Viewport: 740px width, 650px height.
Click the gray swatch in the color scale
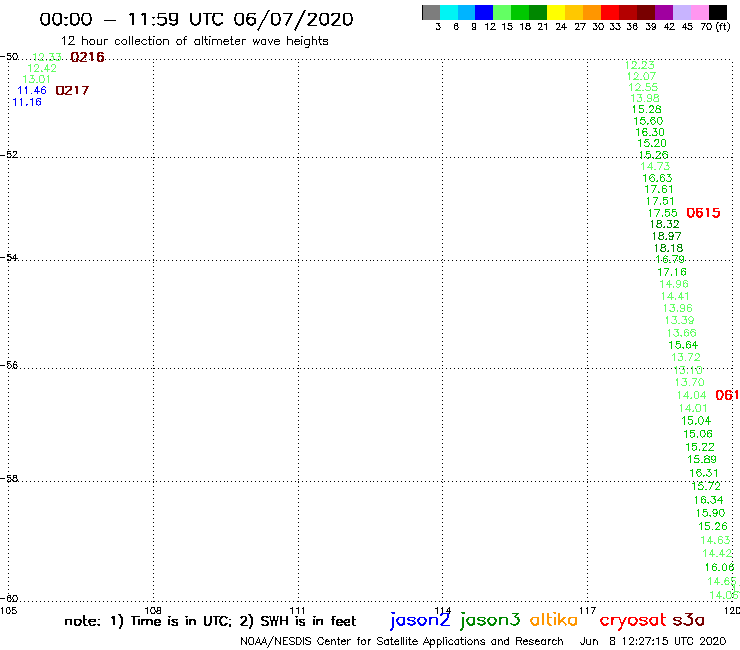(x=431, y=12)
